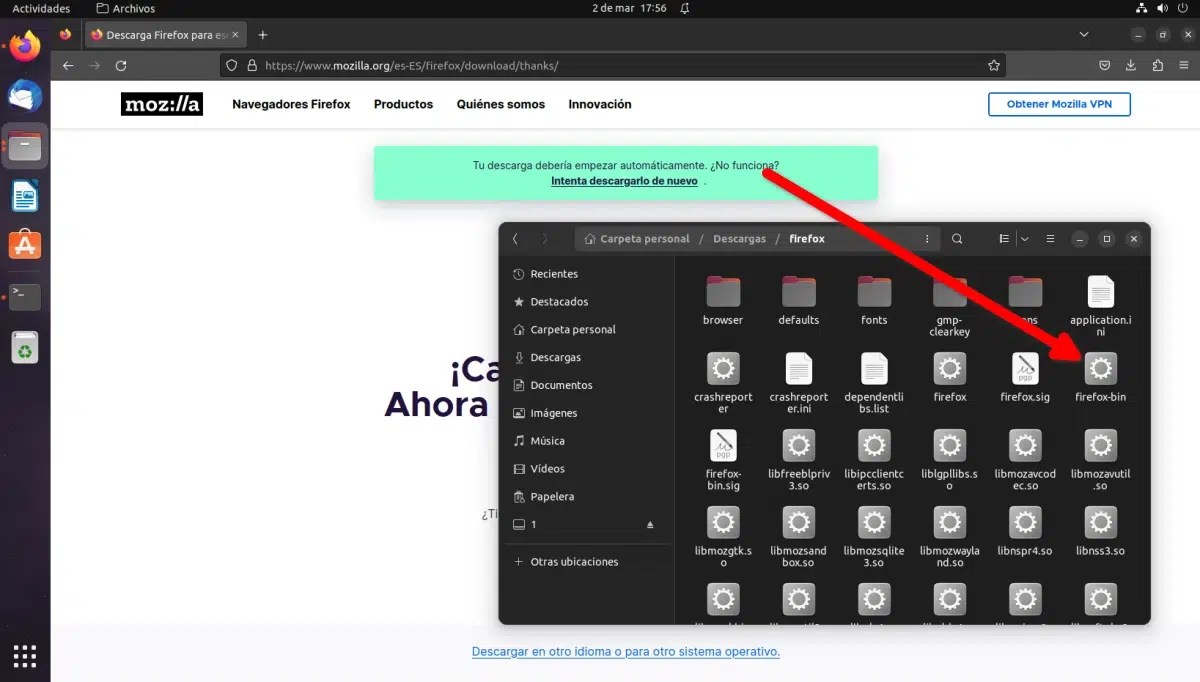Viewport: 1200px width, 682px height.
Task: Open Firefox from the Ubuntu dock
Action: pos(25,46)
